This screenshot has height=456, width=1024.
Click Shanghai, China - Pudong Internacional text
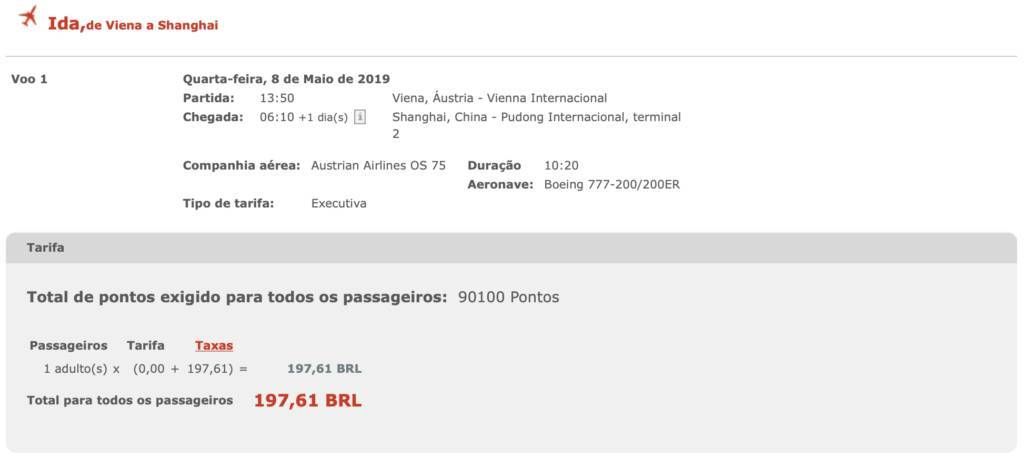tap(536, 125)
